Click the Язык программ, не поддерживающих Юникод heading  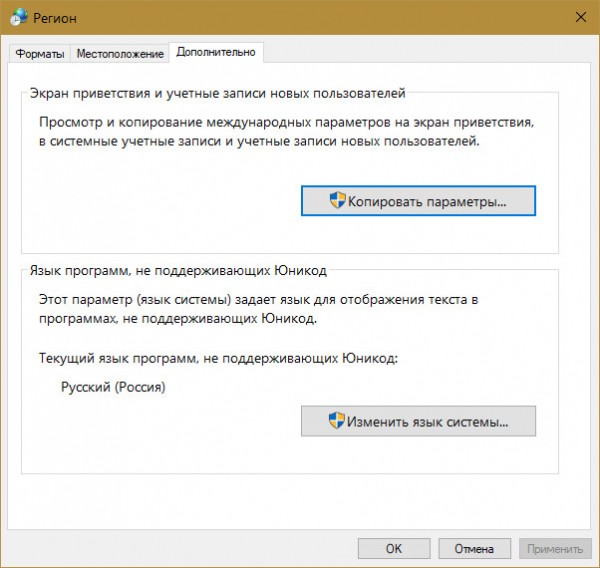[x=178, y=271]
